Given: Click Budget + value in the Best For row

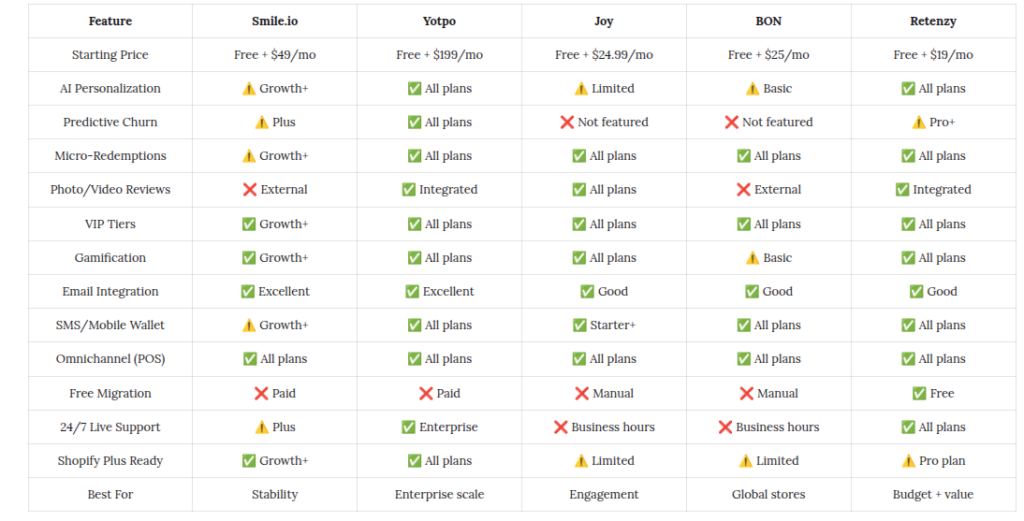Looking at the screenshot, I should (x=933, y=494).
